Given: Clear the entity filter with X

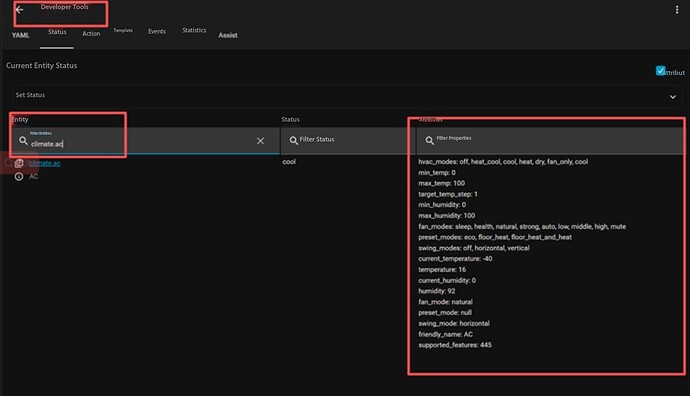Looking at the screenshot, I should coord(261,141).
